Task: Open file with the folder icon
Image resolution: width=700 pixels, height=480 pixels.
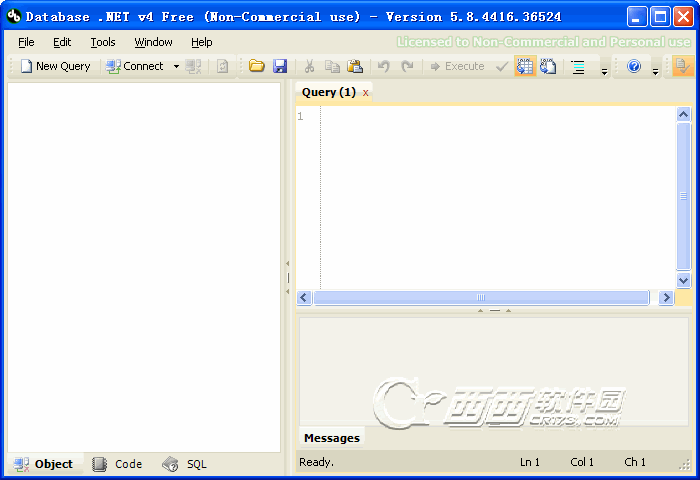Action: 257,66
